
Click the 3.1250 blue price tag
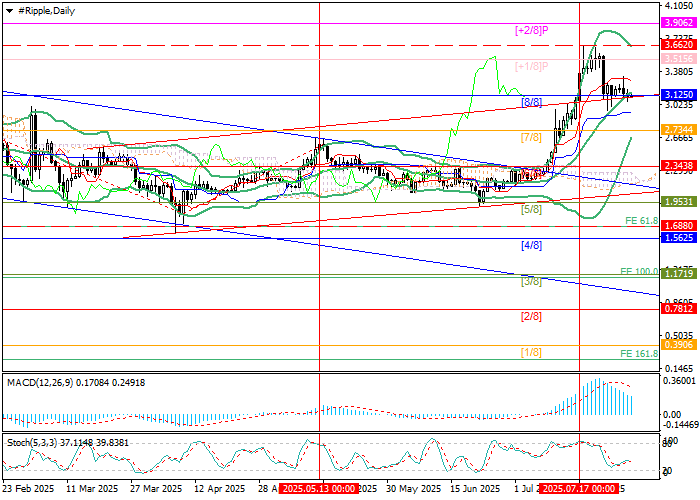pyautogui.click(x=679, y=94)
